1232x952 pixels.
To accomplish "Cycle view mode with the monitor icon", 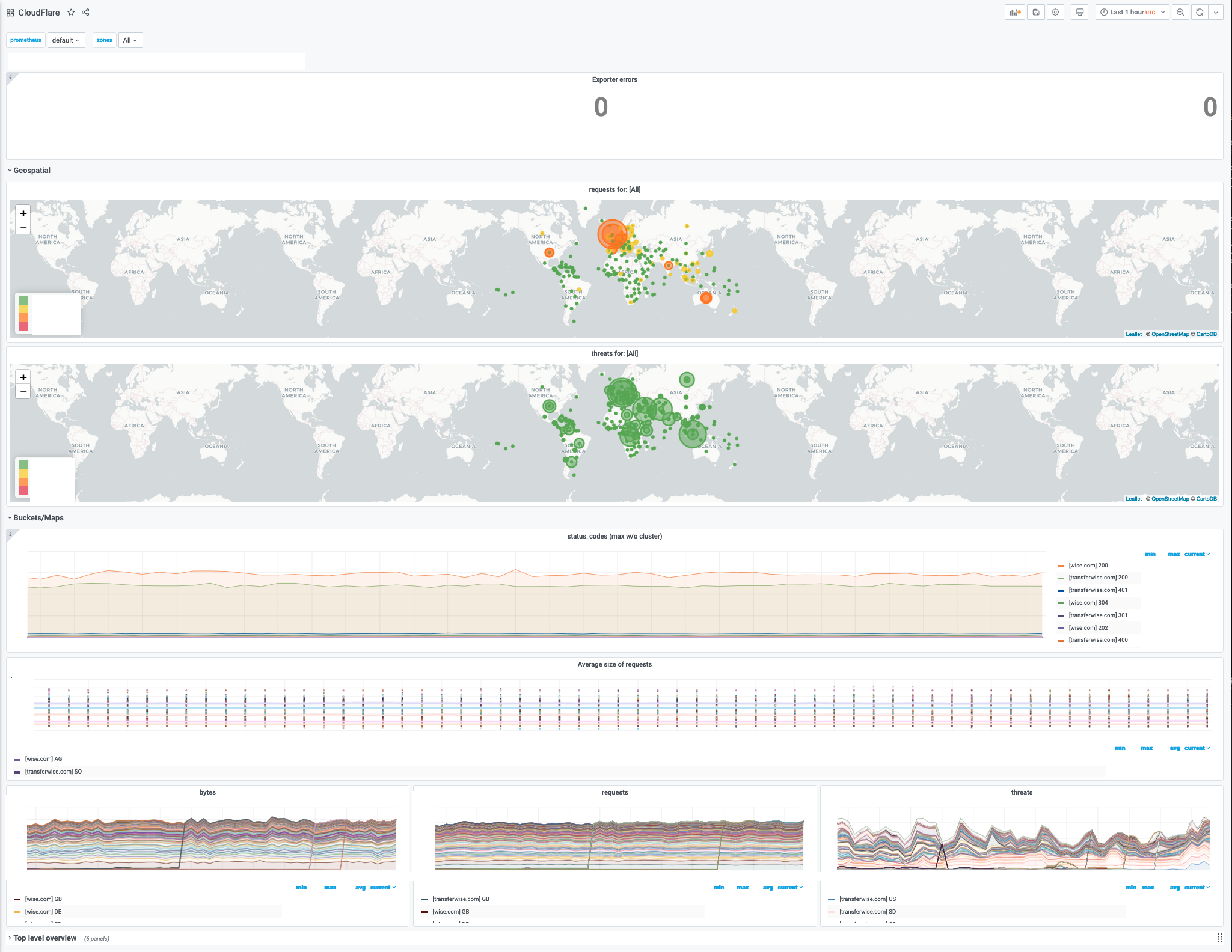I will [1080, 12].
